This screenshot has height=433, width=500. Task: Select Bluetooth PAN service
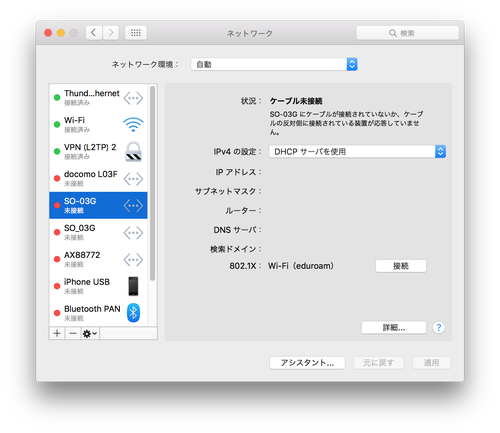(x=98, y=313)
